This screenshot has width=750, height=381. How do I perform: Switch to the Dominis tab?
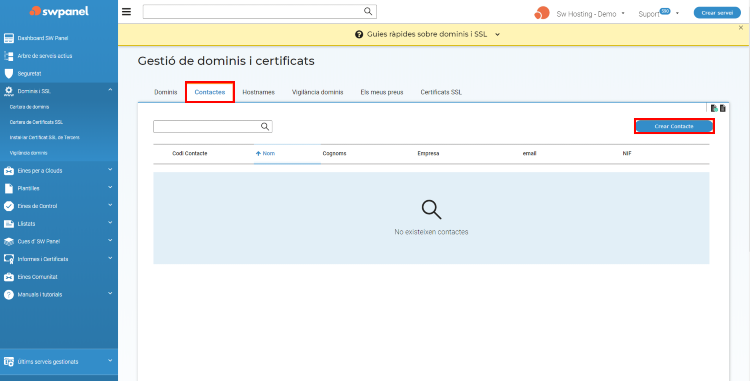165,92
